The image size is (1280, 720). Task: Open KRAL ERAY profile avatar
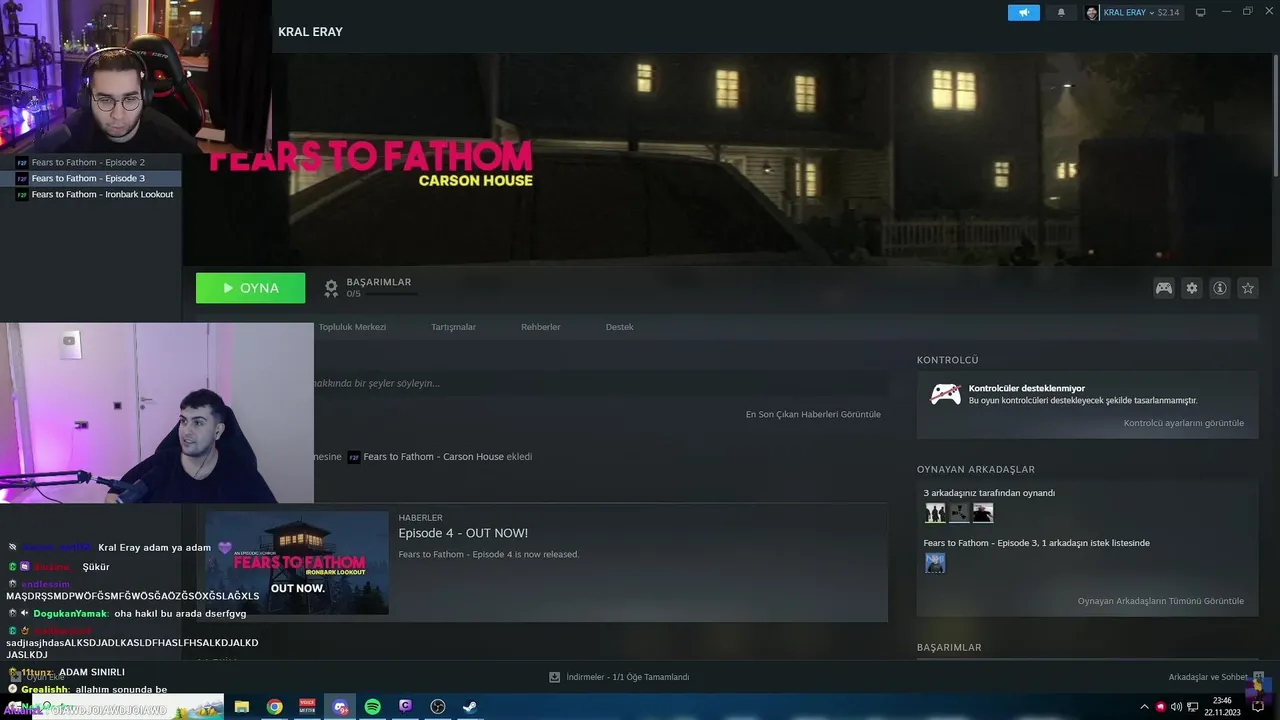(x=1091, y=13)
